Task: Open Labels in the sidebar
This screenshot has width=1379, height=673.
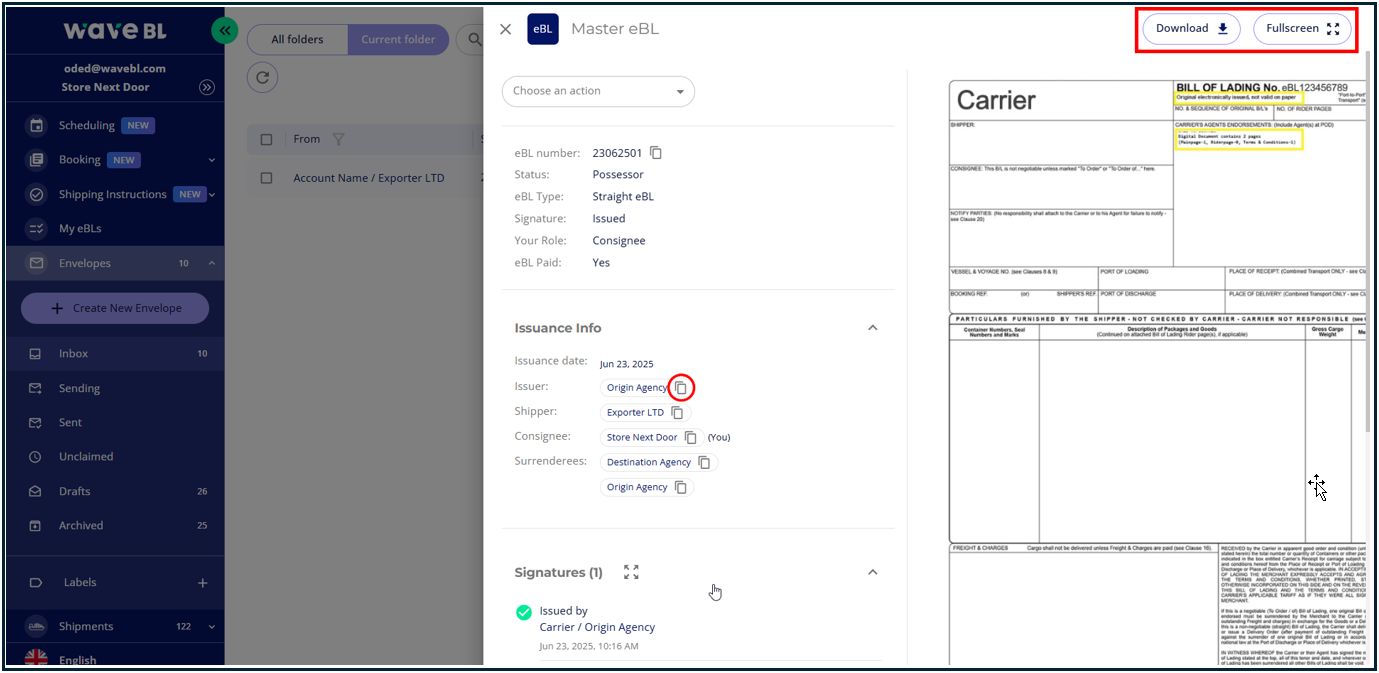Action: [x=80, y=582]
